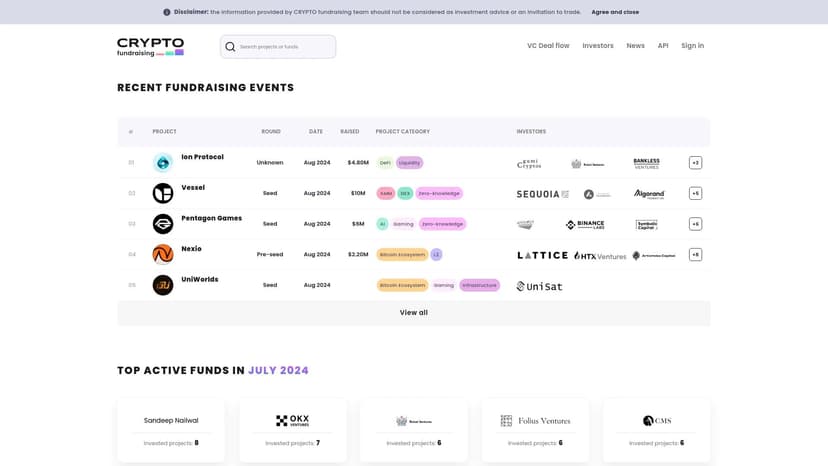Click the Symbolic Capital investor logo
This screenshot has width=828, height=466.
pos(646,225)
